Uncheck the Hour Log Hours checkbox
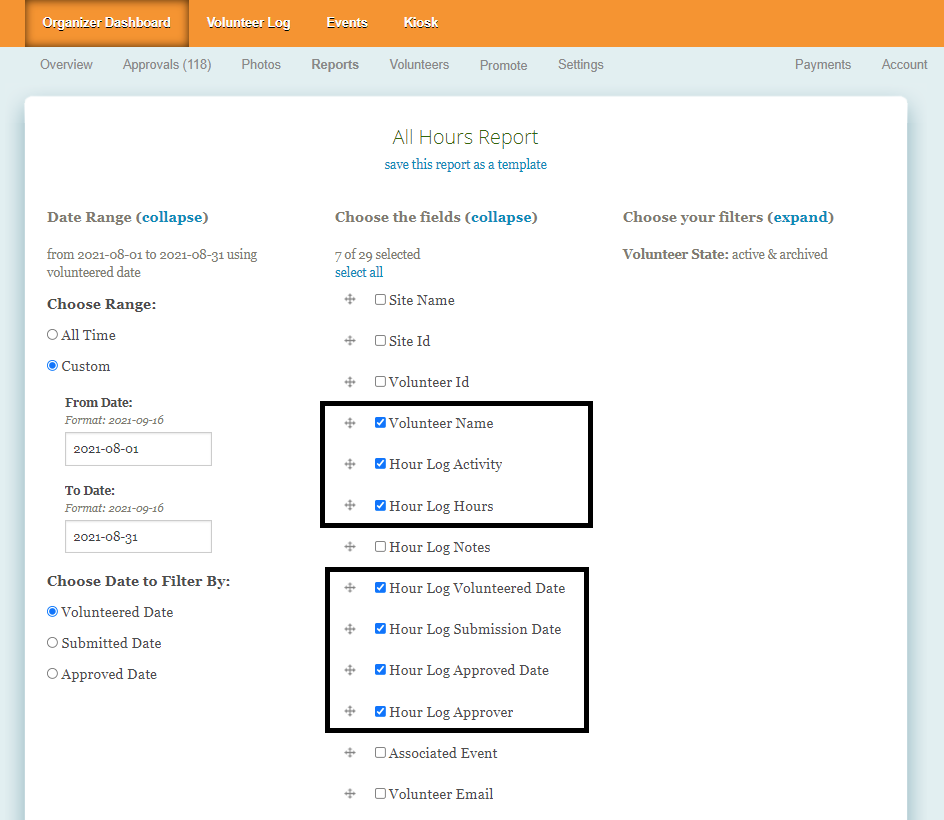 [x=380, y=505]
